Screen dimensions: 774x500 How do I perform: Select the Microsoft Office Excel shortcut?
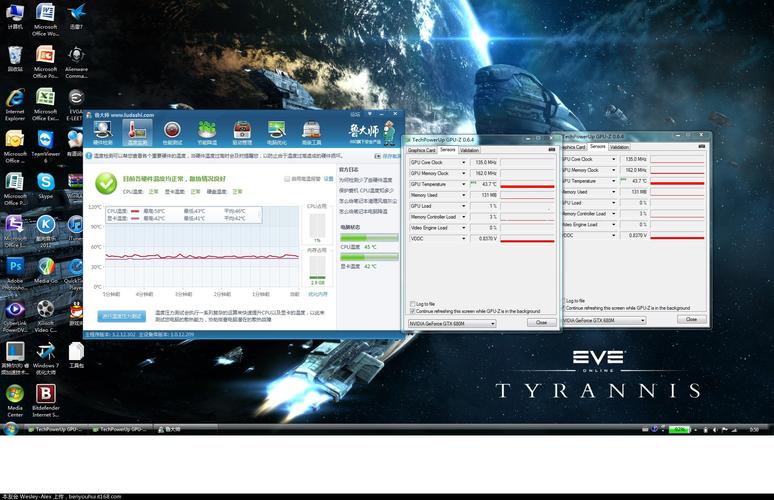click(x=45, y=104)
